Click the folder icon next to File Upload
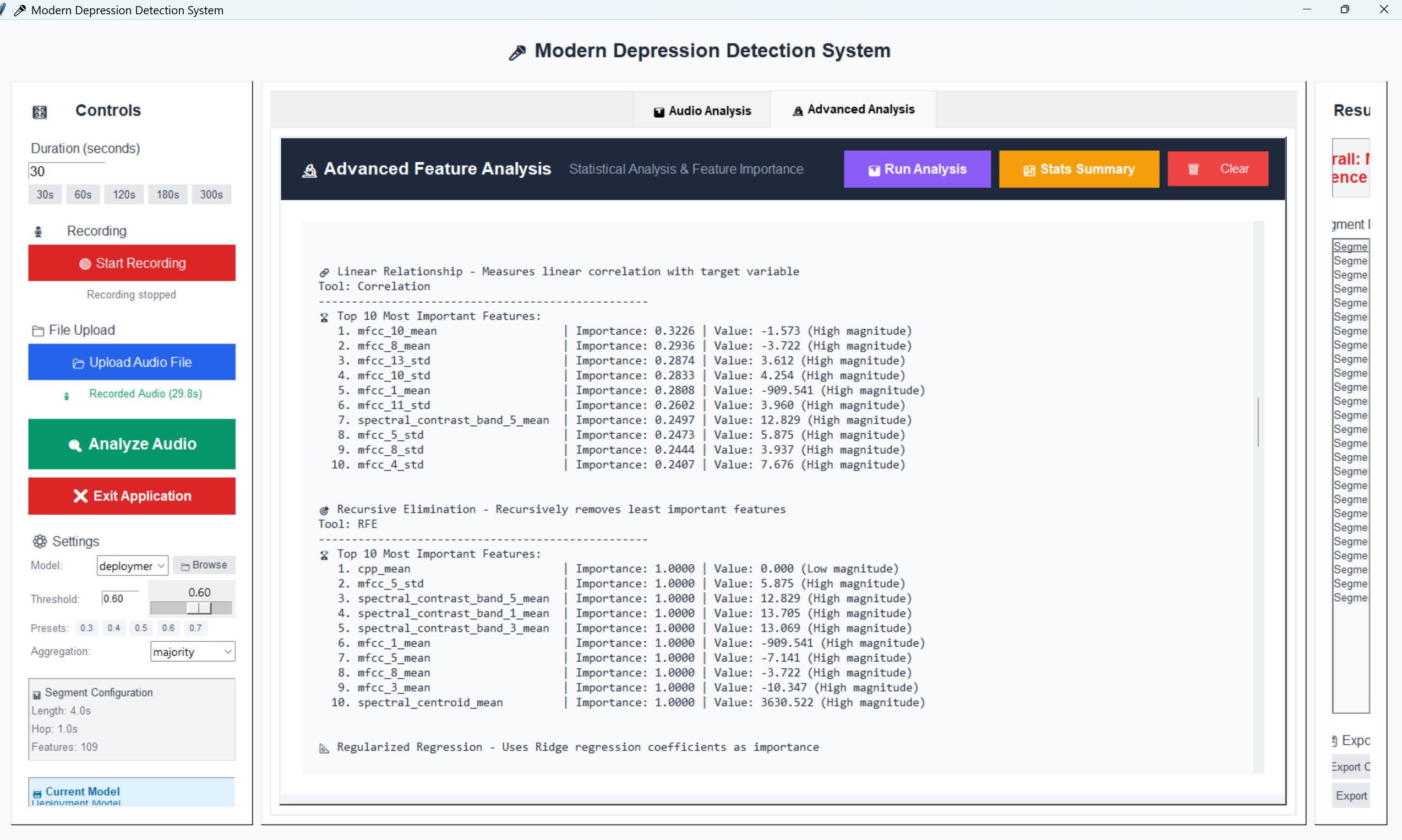Screen dimensions: 1402x840 click(x=38, y=331)
